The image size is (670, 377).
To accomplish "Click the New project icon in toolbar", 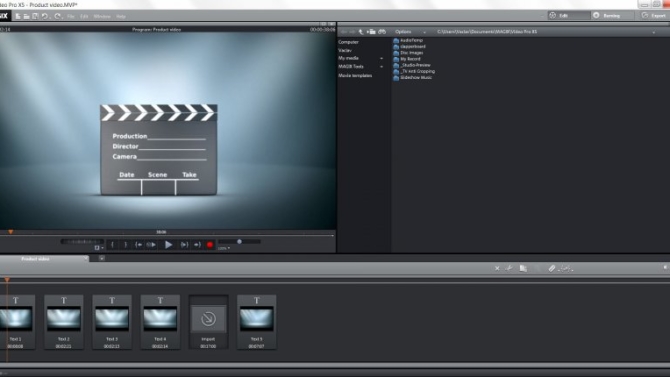I will 18,16.
